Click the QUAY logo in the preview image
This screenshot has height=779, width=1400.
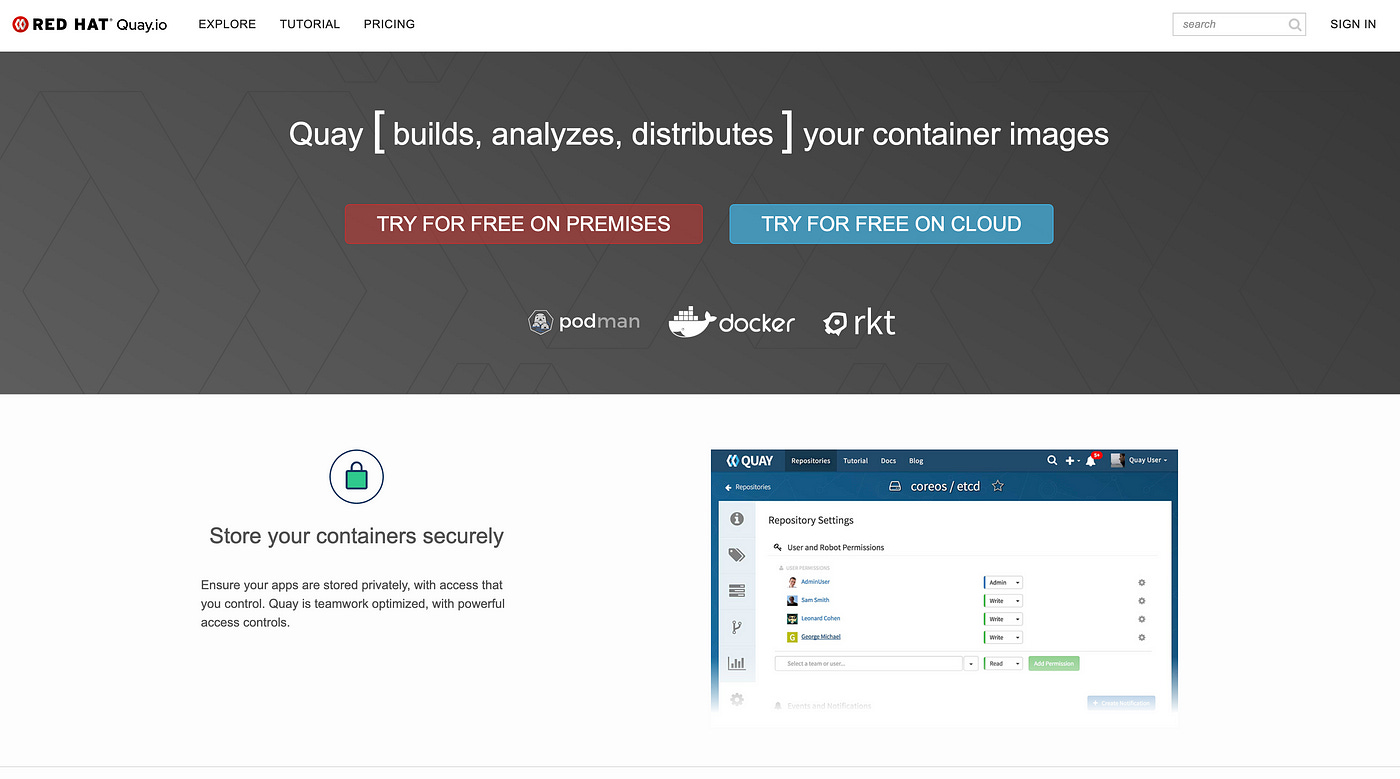point(750,461)
